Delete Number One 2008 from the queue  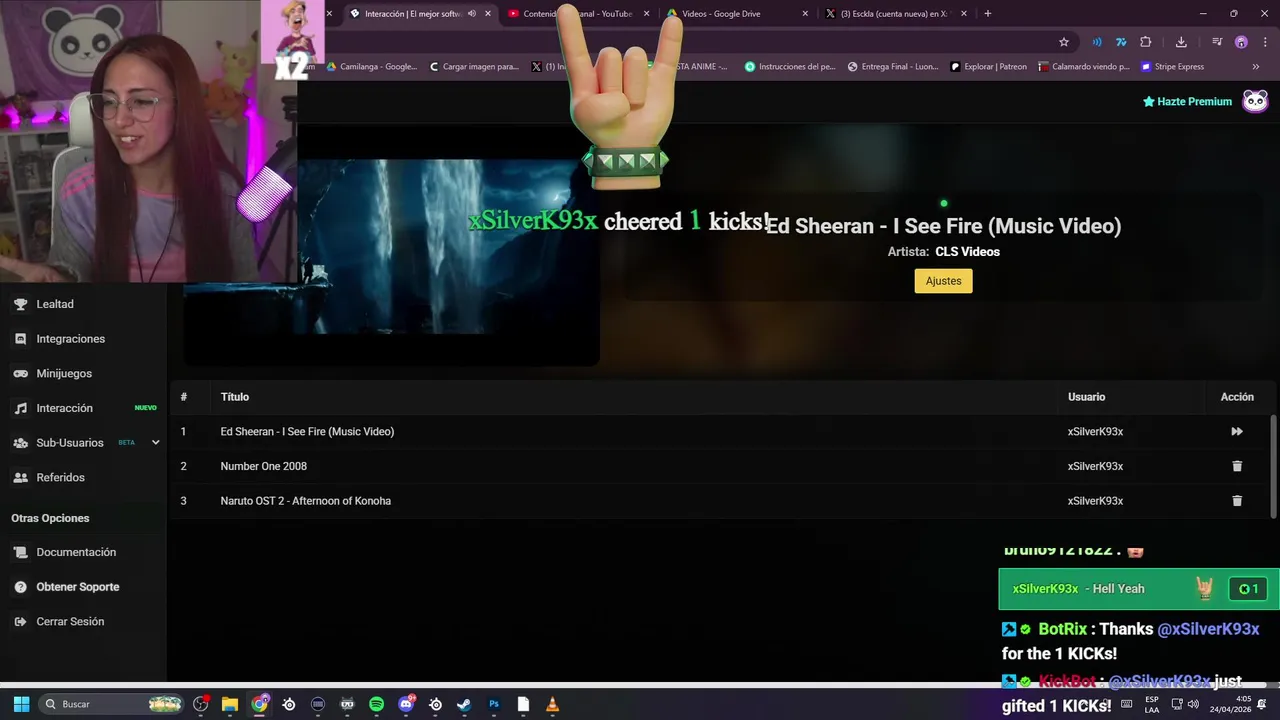pos(1237,466)
